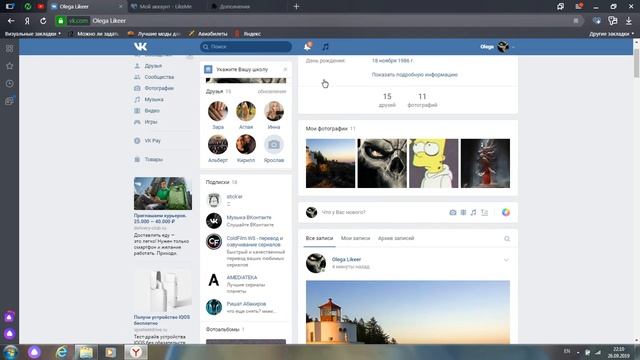Open Internet Explorer from taskbar
Image resolution: width=640 pixels, height=360 pixels.
click(x=61, y=352)
